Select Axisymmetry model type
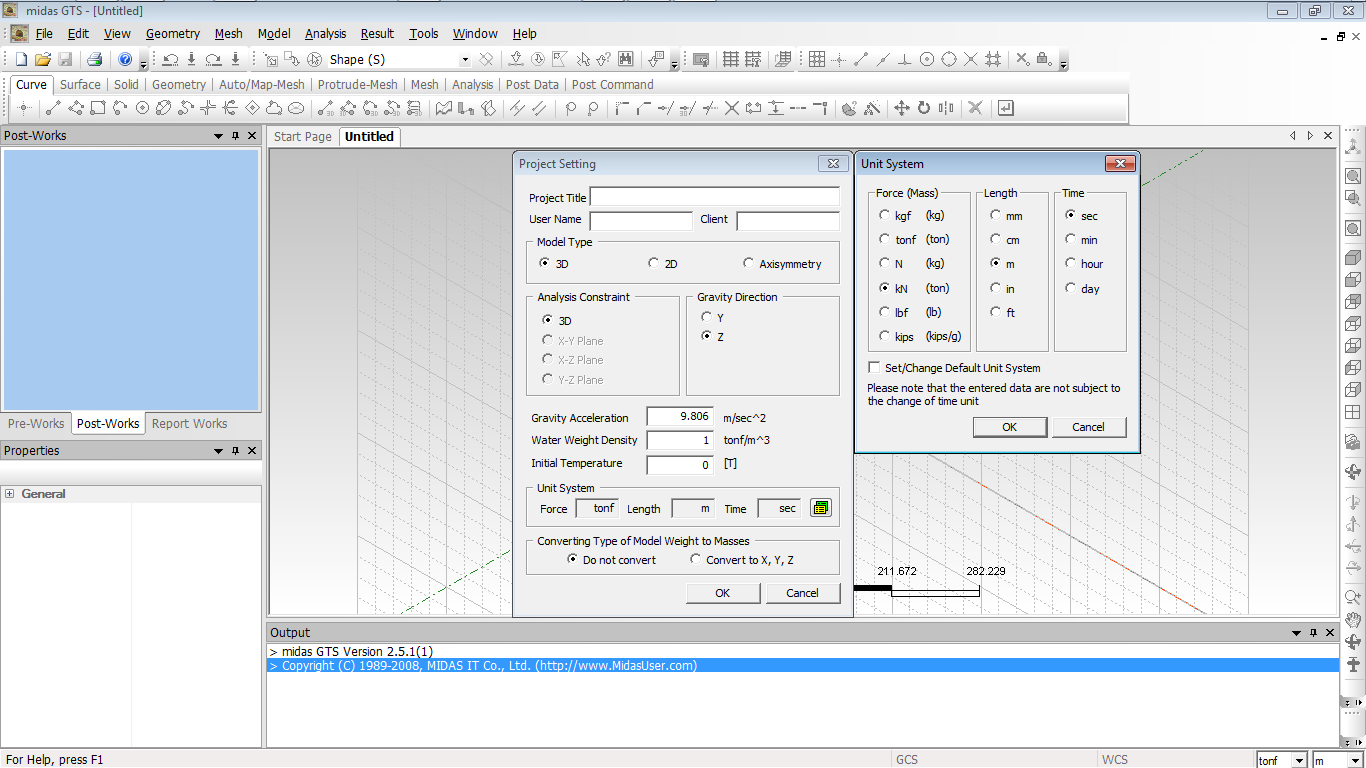 tap(748, 264)
